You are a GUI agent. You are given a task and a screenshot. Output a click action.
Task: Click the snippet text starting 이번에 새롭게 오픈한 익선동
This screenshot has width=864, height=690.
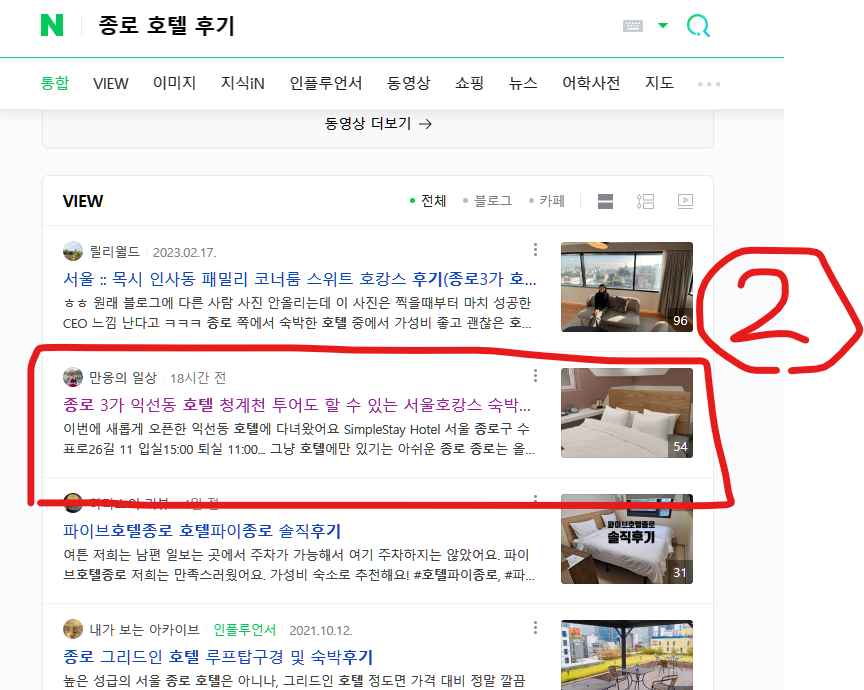click(298, 439)
